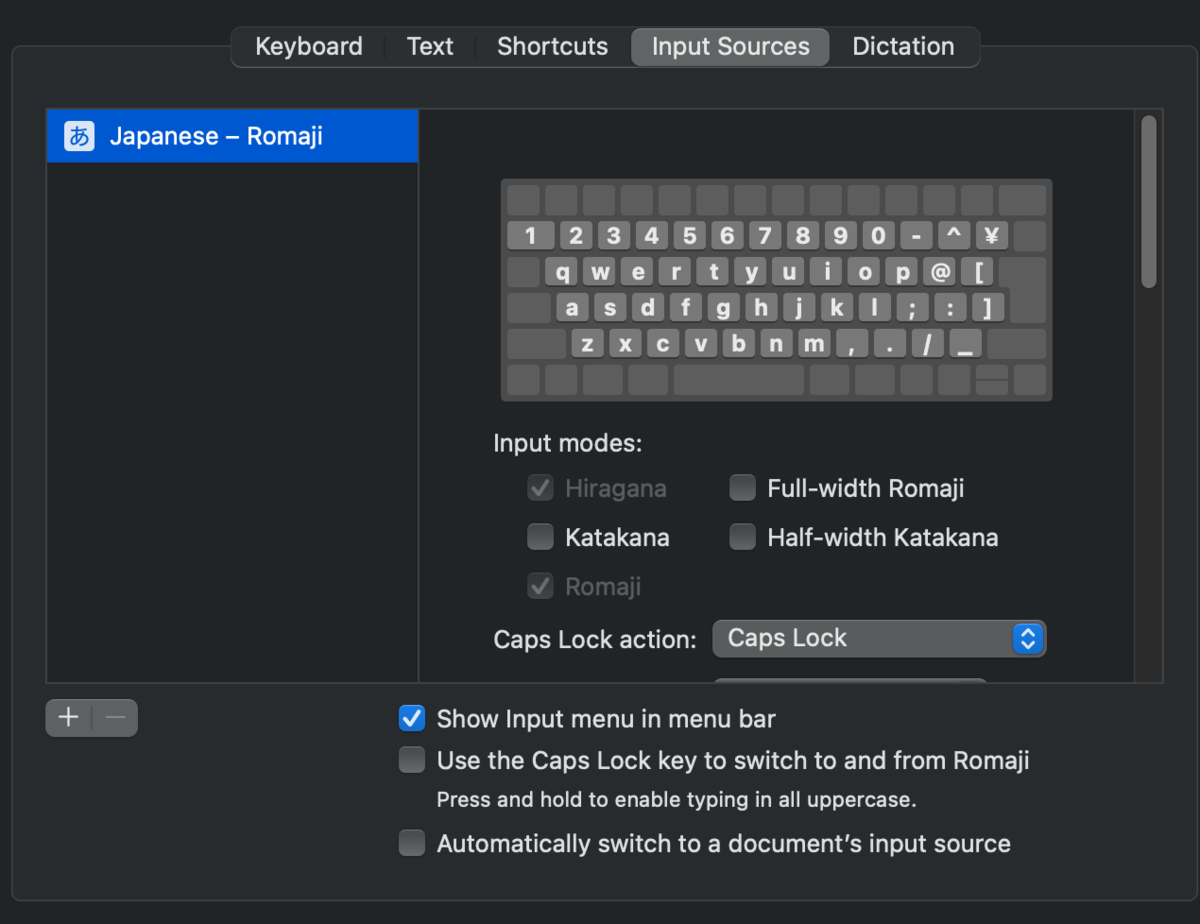This screenshot has width=1200, height=924.
Task: Click the yen key on keyboard preview
Action: [992, 236]
